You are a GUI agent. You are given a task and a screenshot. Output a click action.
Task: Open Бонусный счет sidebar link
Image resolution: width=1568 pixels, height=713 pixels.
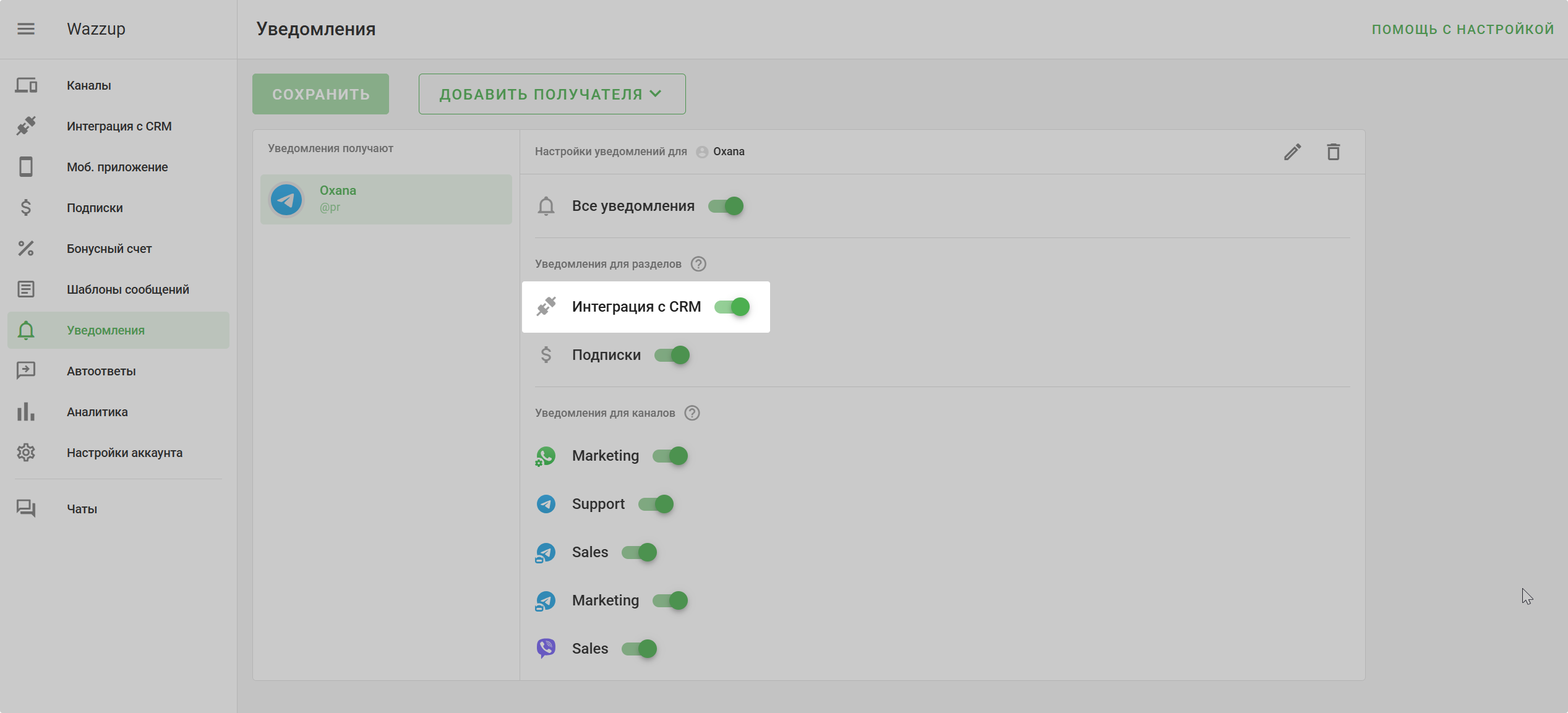coord(118,249)
